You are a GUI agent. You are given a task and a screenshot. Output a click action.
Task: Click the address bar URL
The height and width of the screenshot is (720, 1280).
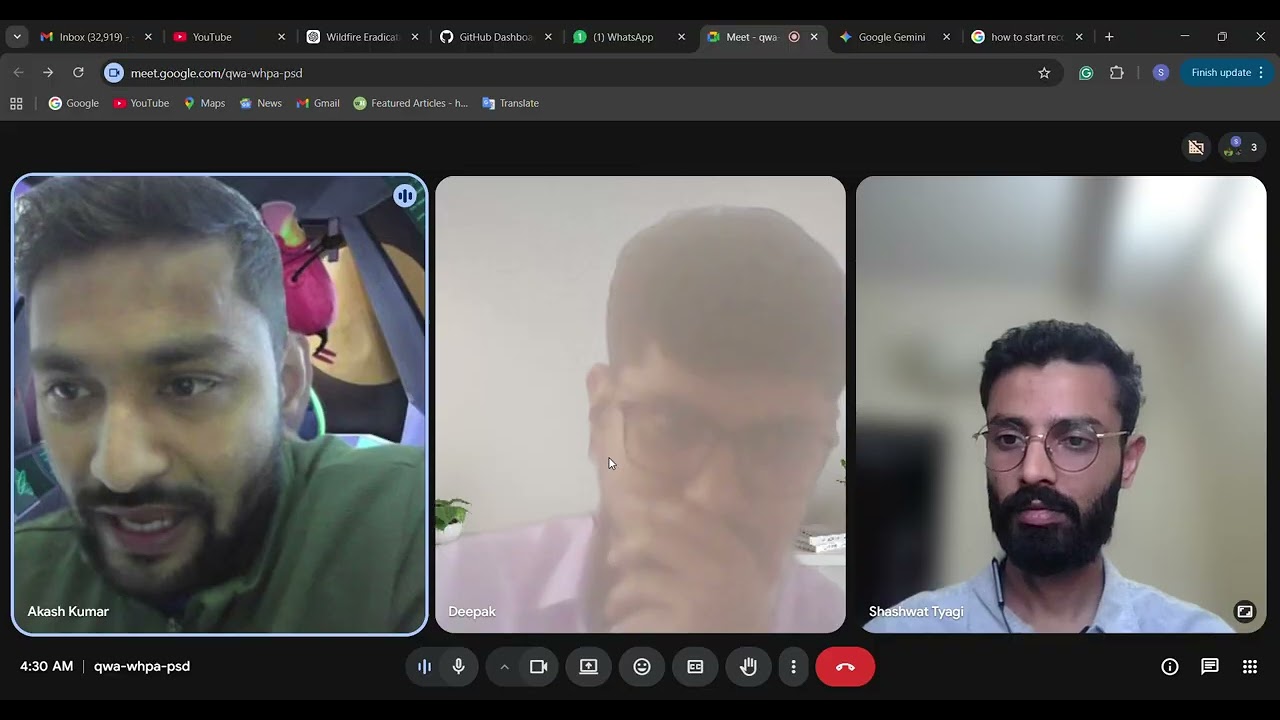click(216, 73)
